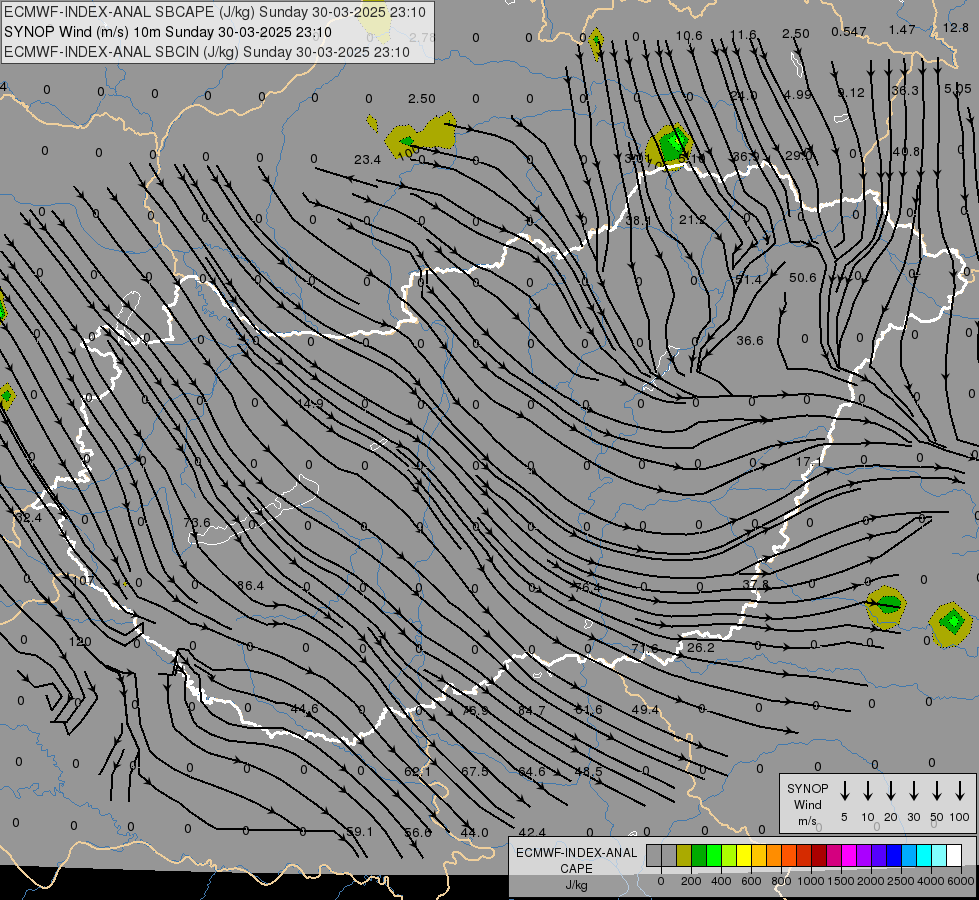Click the map value '61.6'
Screen dimensions: 979x900
coord(588,710)
